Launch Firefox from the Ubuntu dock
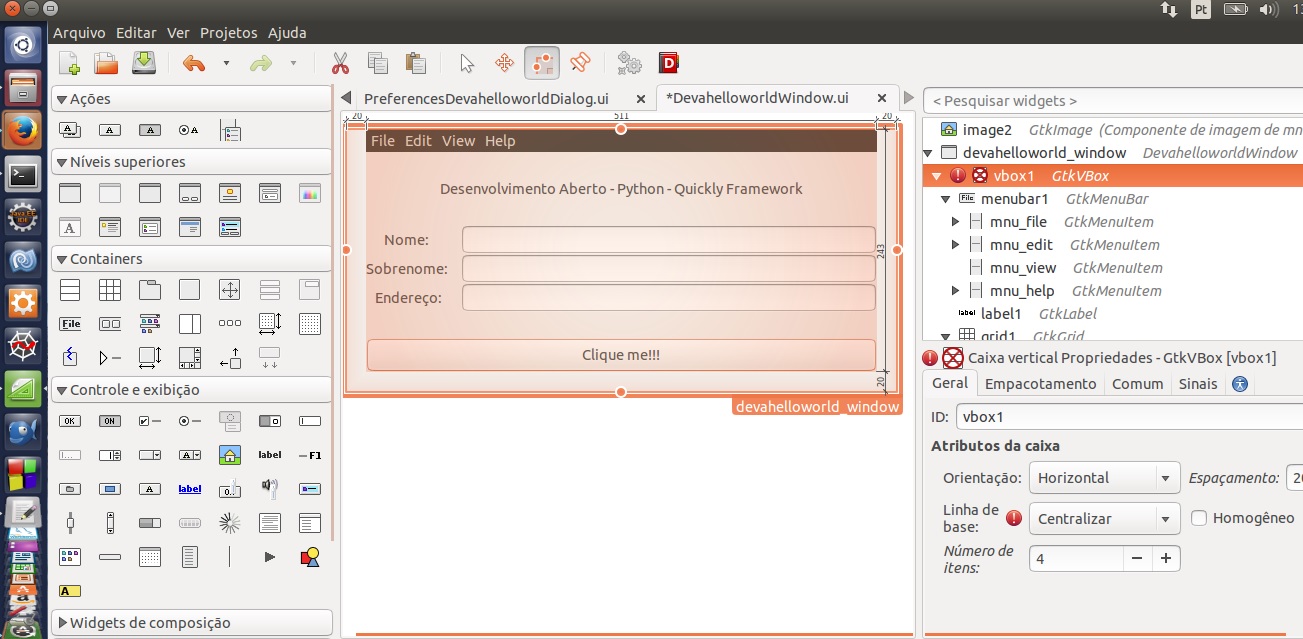The height and width of the screenshot is (639, 1303). (x=23, y=130)
